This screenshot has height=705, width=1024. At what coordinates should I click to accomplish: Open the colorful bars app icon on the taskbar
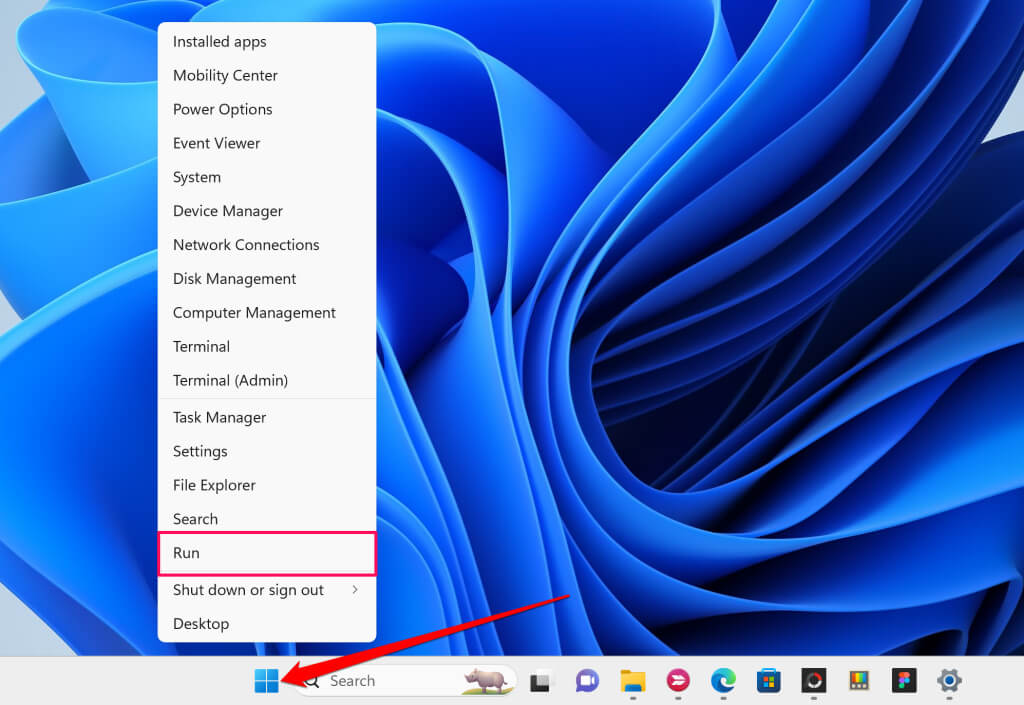point(859,681)
